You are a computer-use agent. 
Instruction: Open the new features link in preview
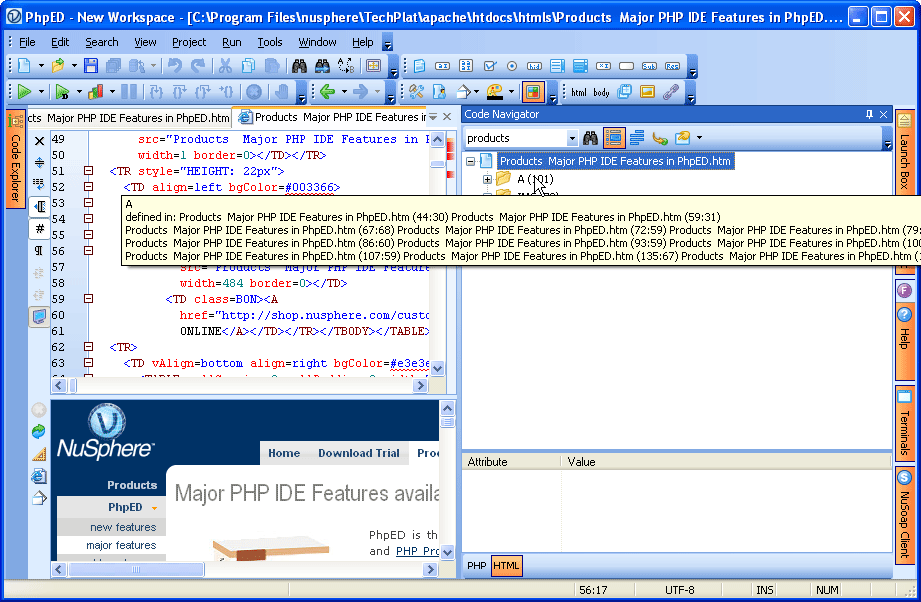point(123,527)
